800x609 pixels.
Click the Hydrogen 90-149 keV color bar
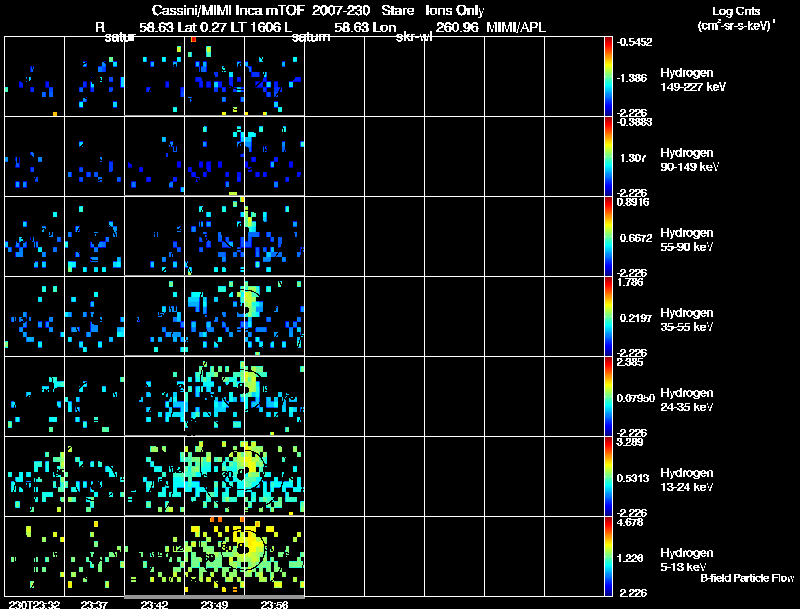[608, 157]
